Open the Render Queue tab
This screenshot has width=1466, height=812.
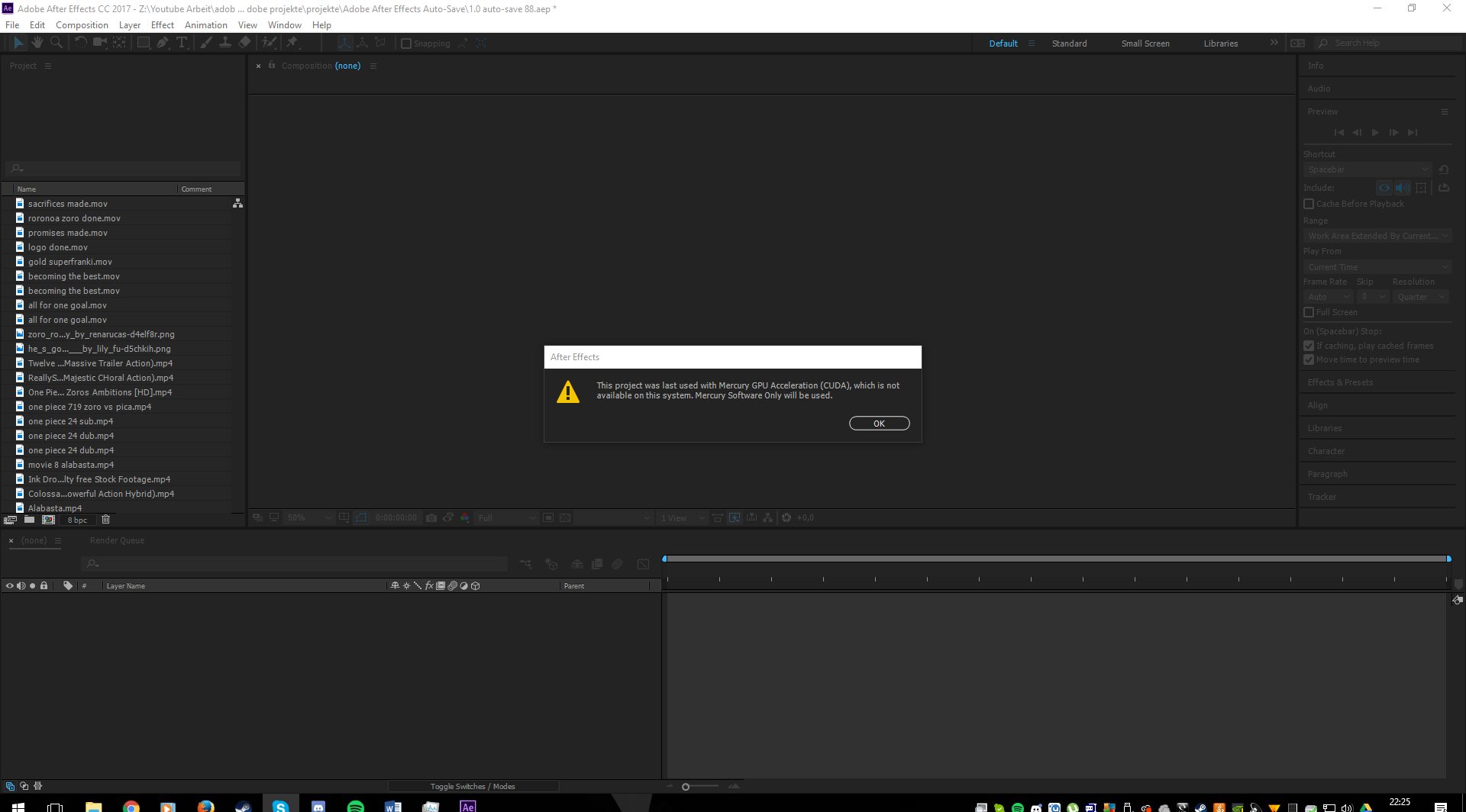pos(117,540)
